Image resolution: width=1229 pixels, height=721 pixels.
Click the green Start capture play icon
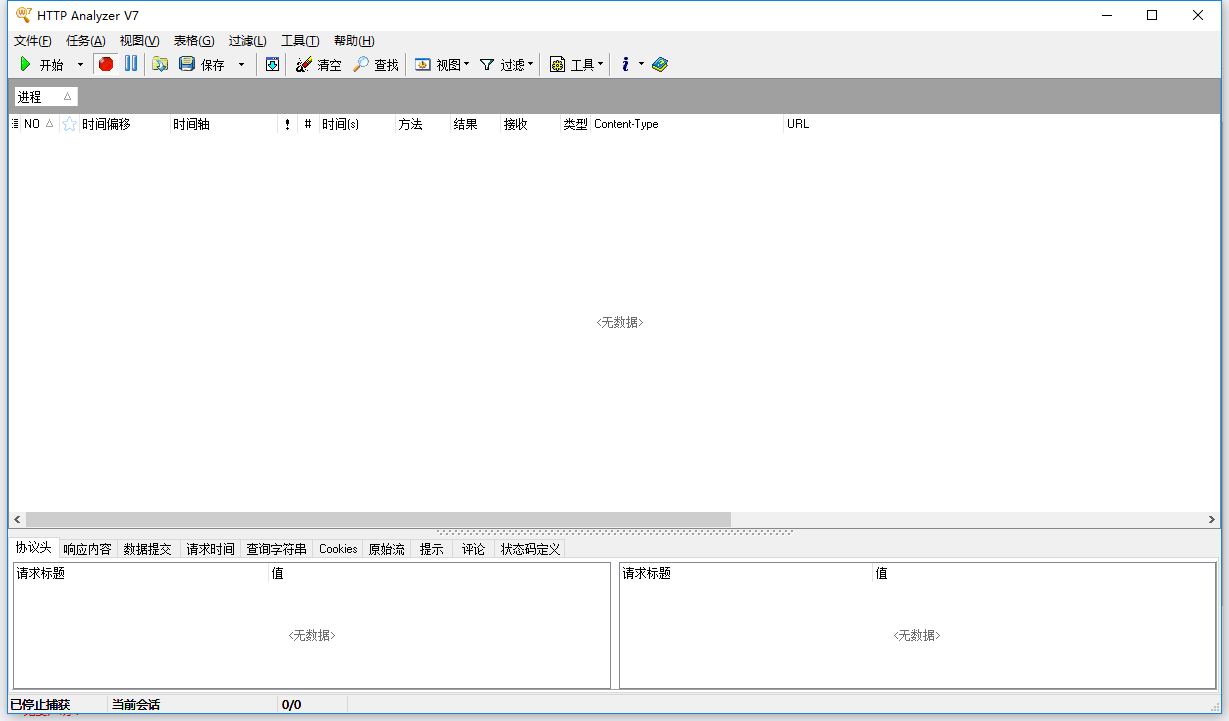tap(26, 64)
